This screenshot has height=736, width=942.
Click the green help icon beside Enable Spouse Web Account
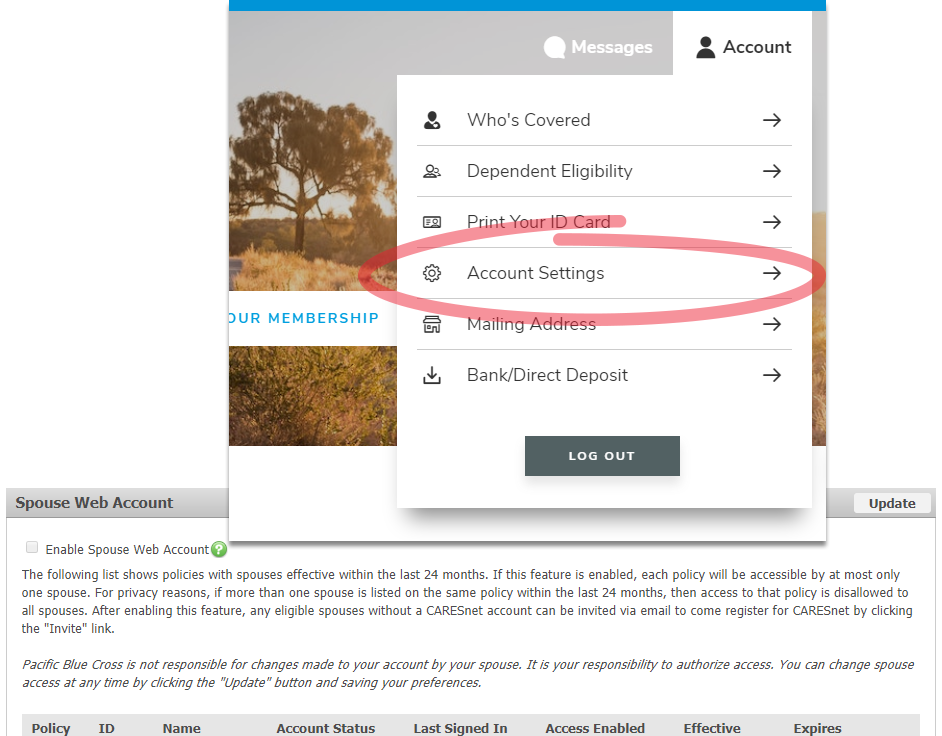click(x=219, y=549)
